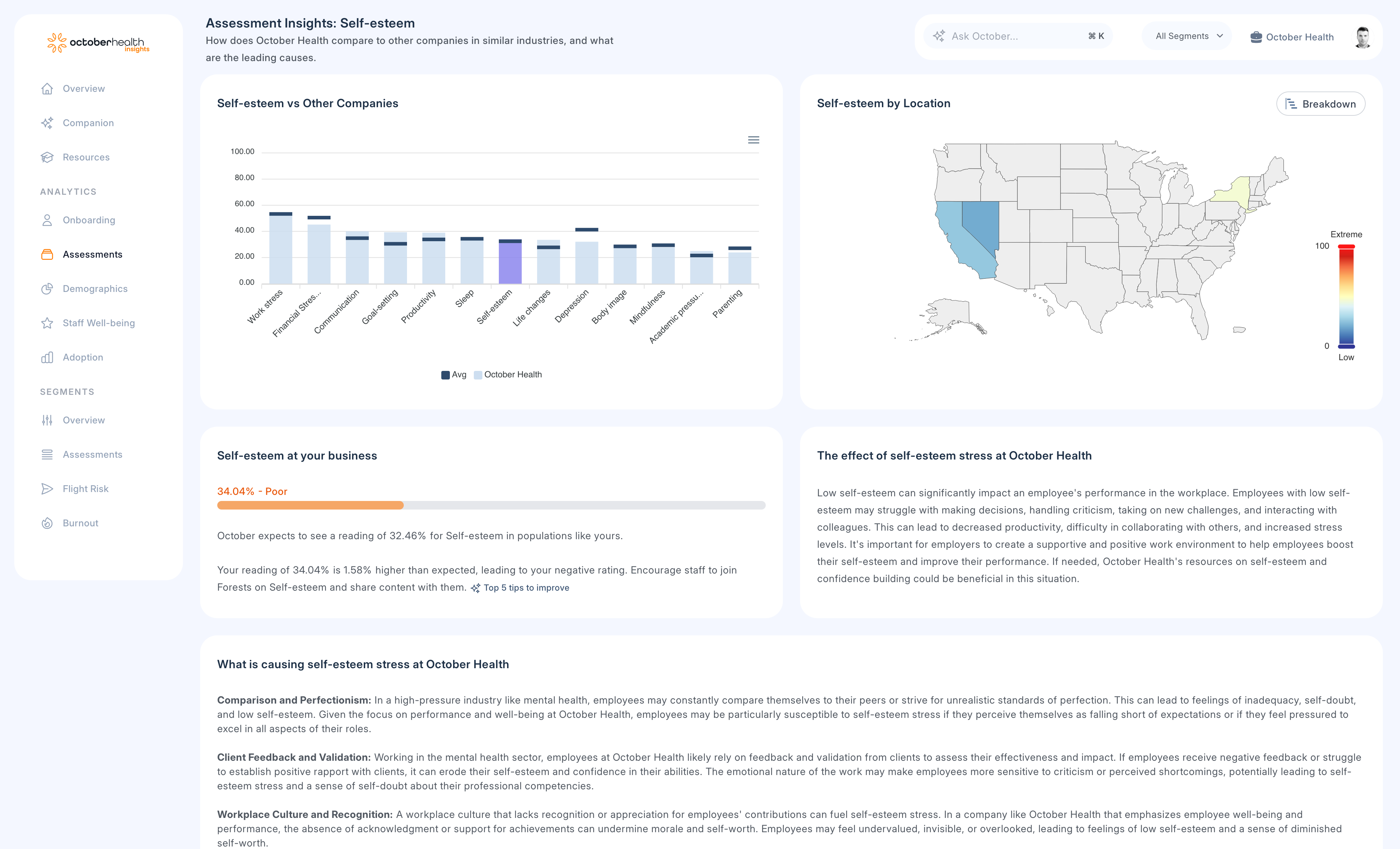Open Staff Well-being analytics

(x=99, y=323)
